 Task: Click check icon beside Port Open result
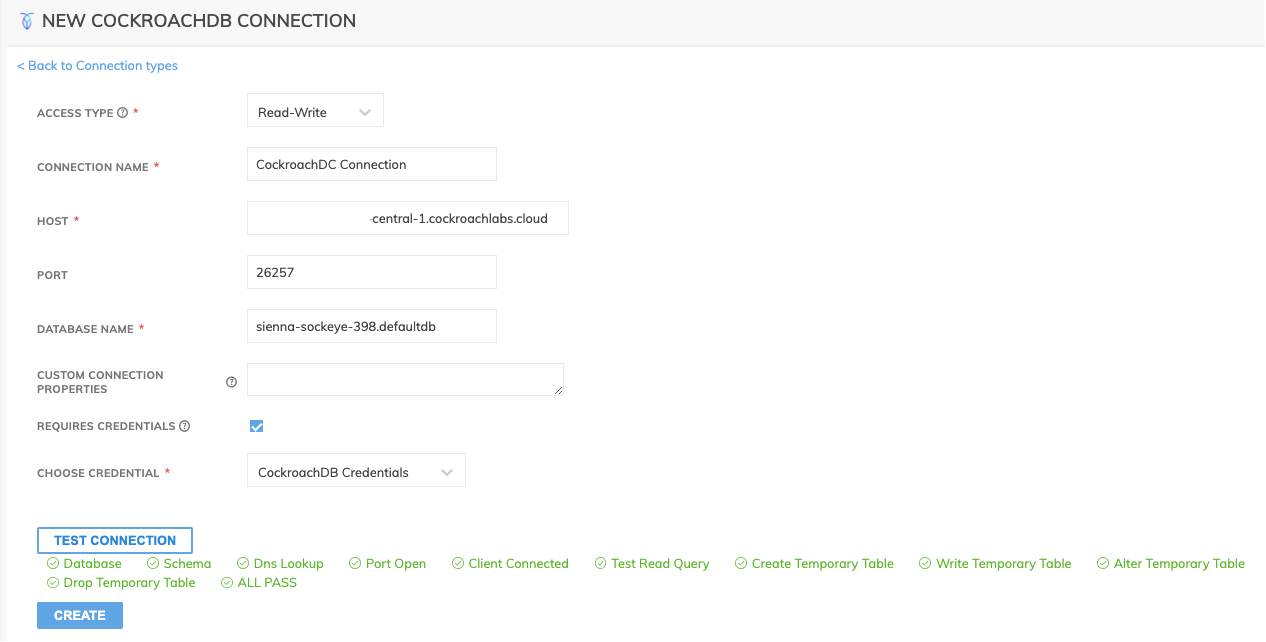pyautogui.click(x=355, y=564)
